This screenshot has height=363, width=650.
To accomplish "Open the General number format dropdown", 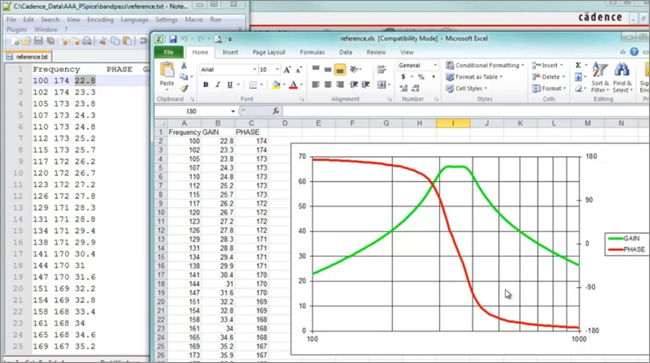I will pos(435,65).
